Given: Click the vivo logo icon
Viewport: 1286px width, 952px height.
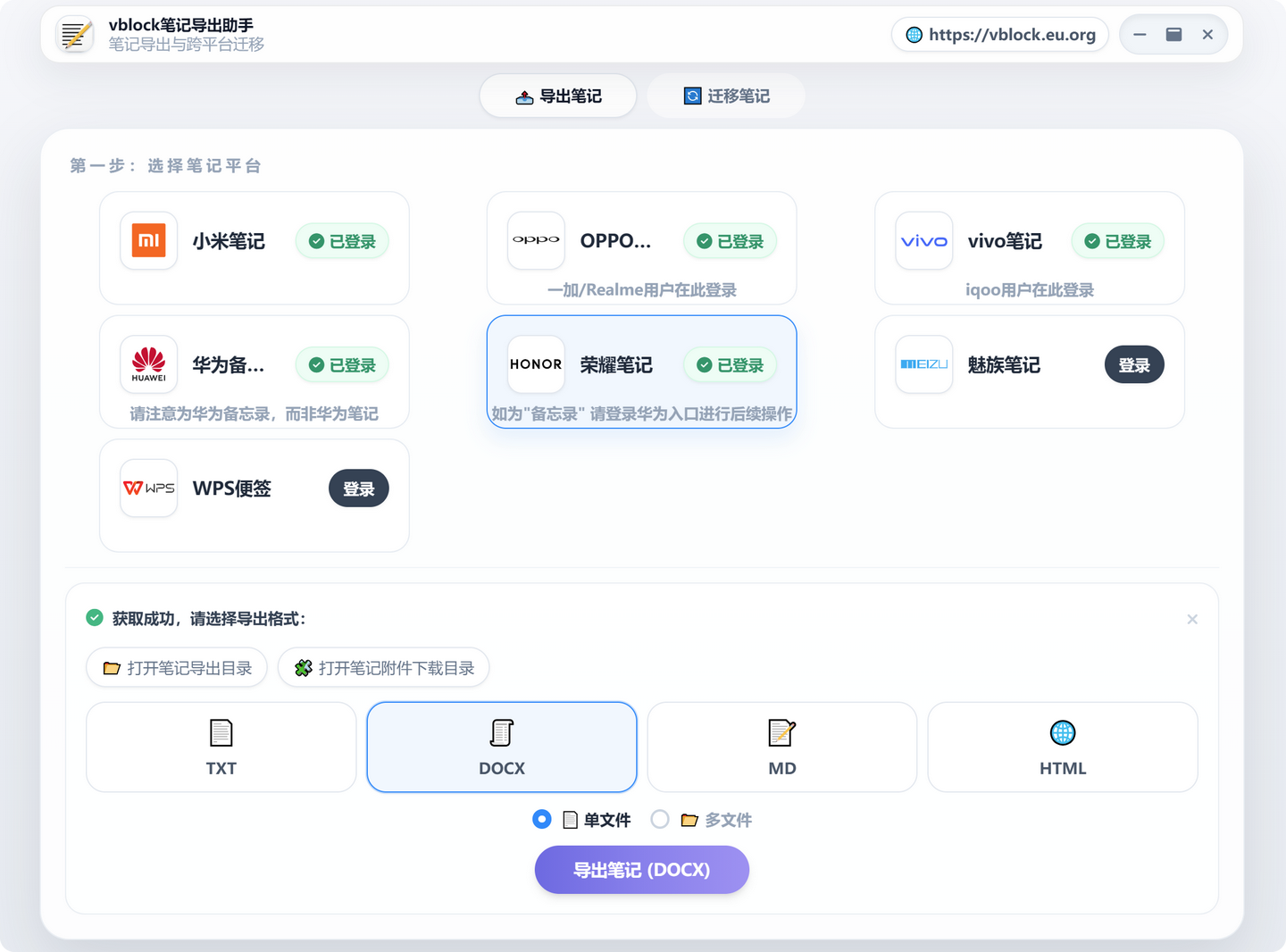Looking at the screenshot, I should (924, 240).
